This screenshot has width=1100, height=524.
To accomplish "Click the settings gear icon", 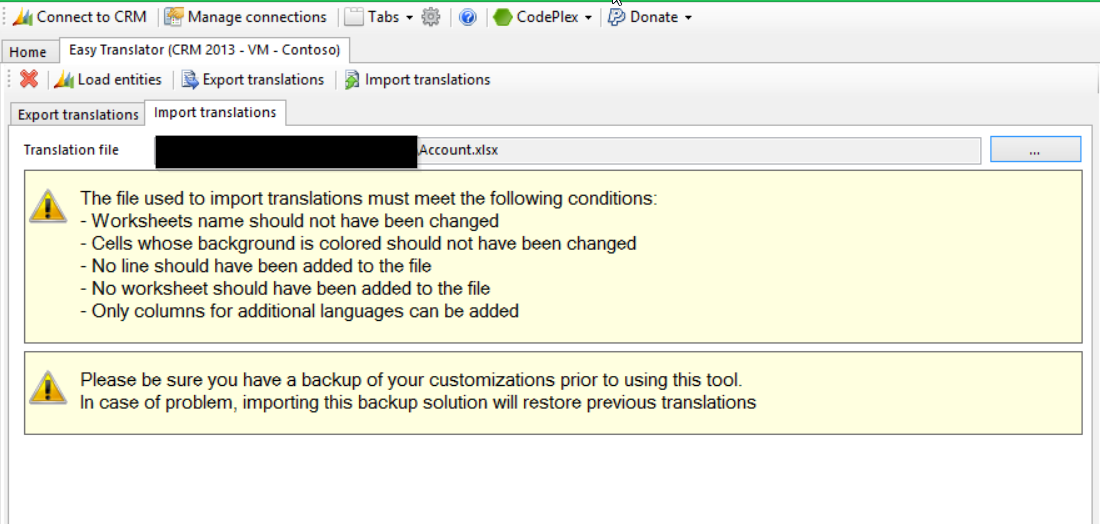I will point(431,17).
